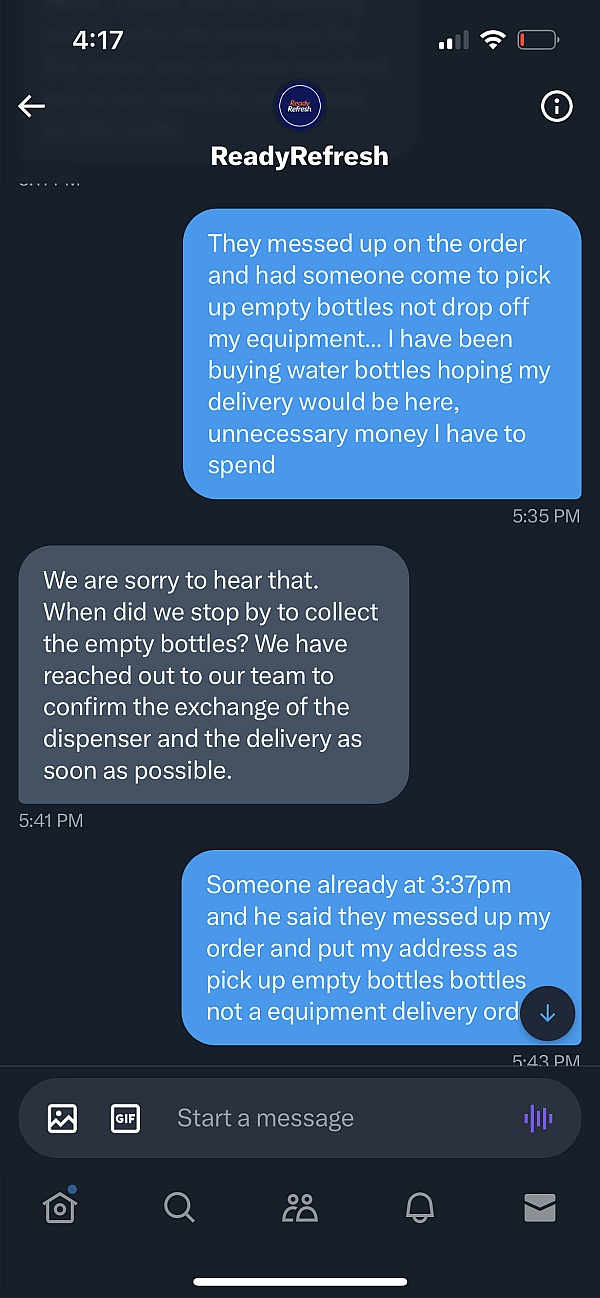
Task: Open the Messages envelope tab
Action: tap(540, 1208)
